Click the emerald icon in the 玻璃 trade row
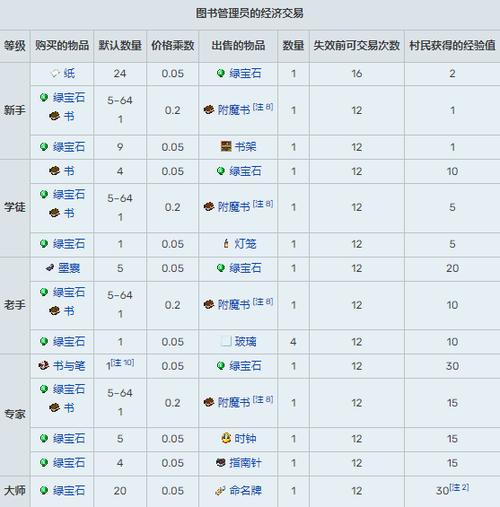 tap(44, 341)
